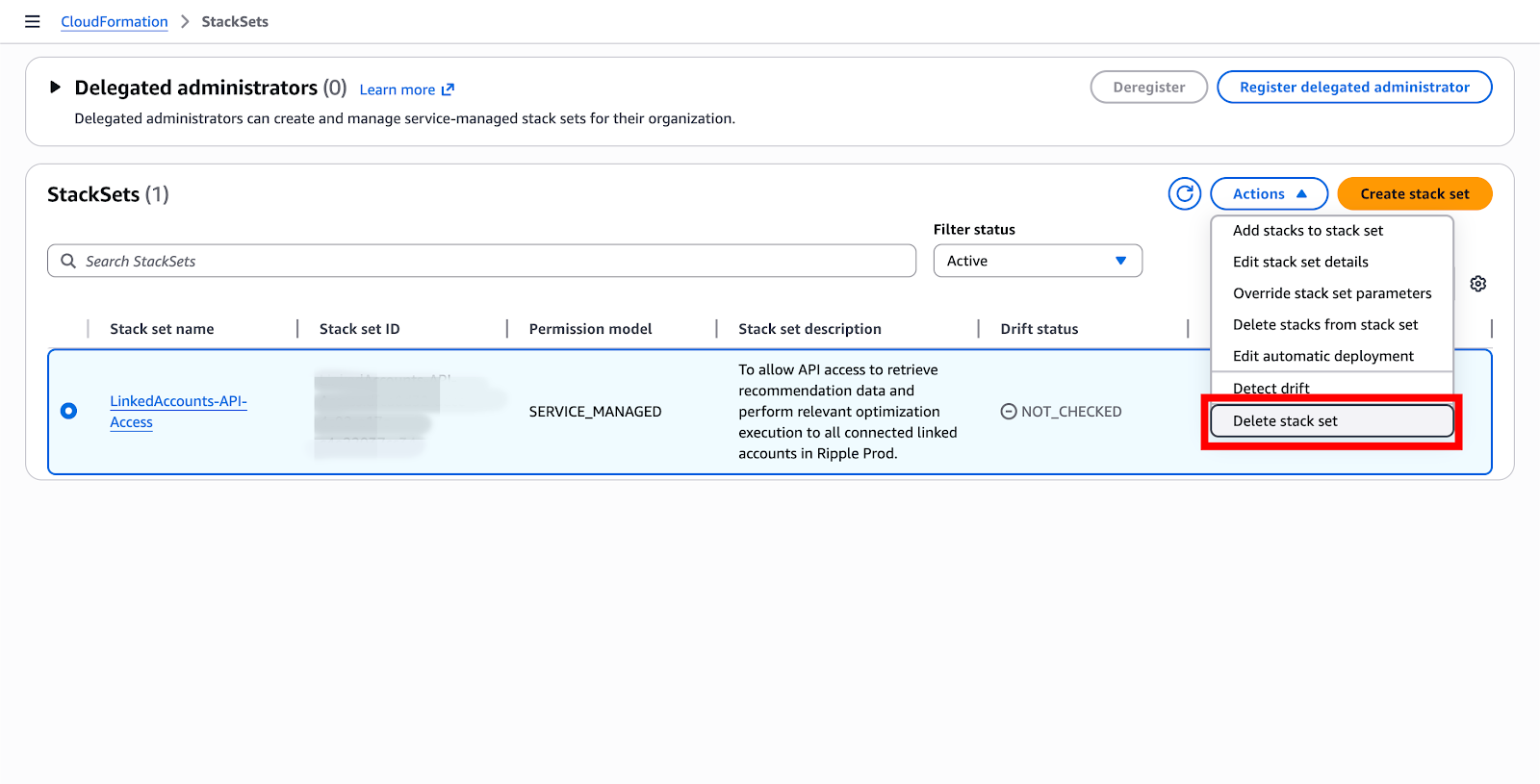Screen dimensions: 1540x784
Task: Choose Edit automatic deployment
Action: pyautogui.click(x=1332, y=356)
